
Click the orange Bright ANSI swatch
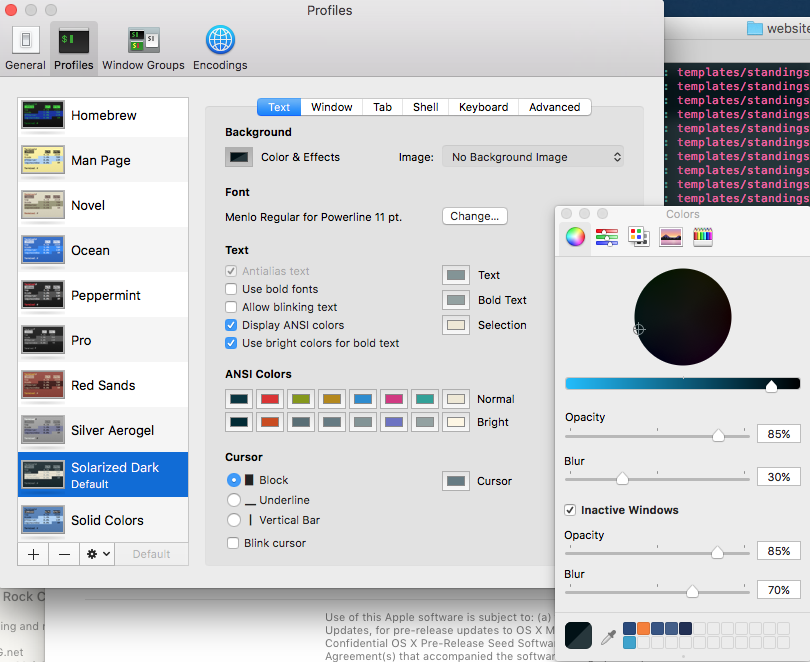click(270, 422)
